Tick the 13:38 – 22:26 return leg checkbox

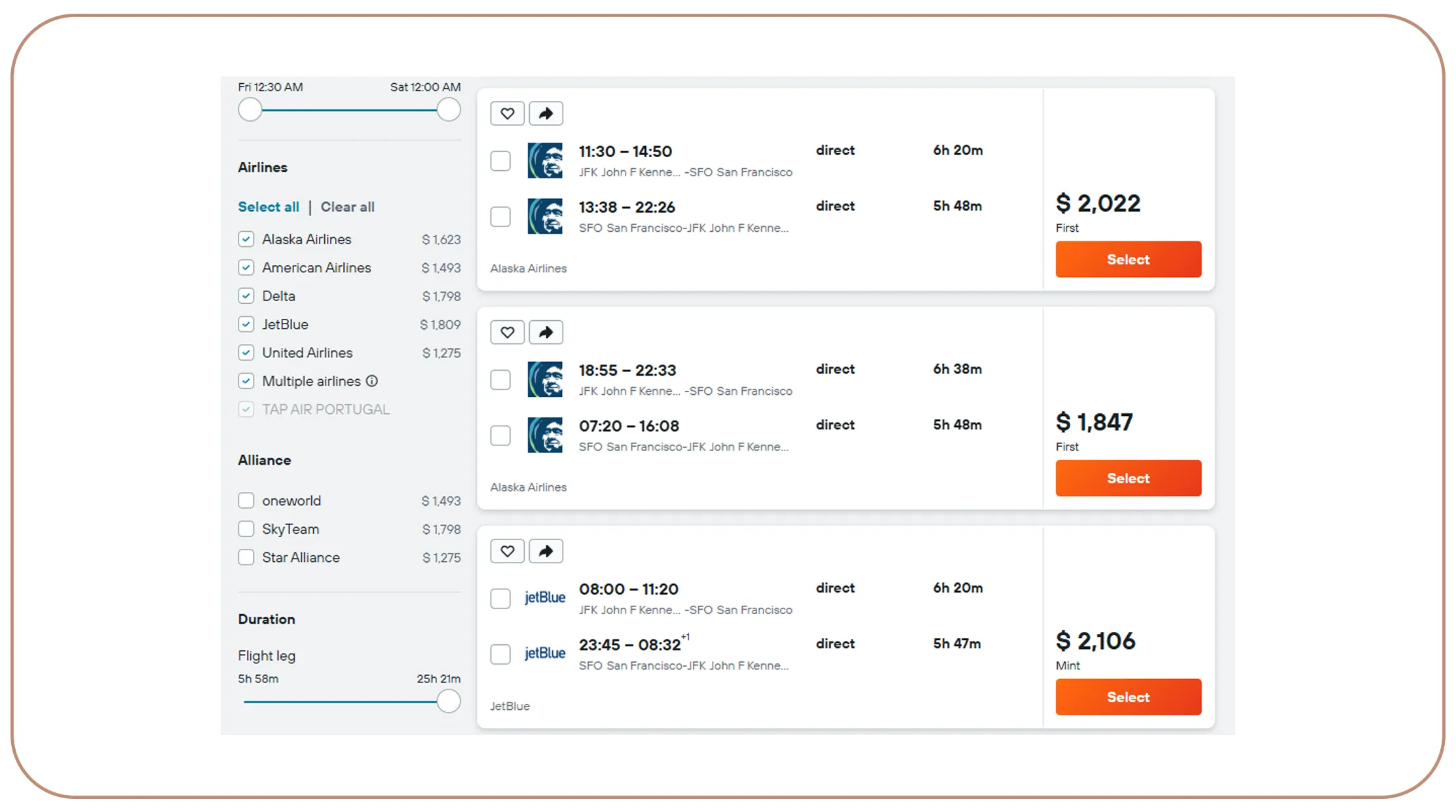click(500, 216)
